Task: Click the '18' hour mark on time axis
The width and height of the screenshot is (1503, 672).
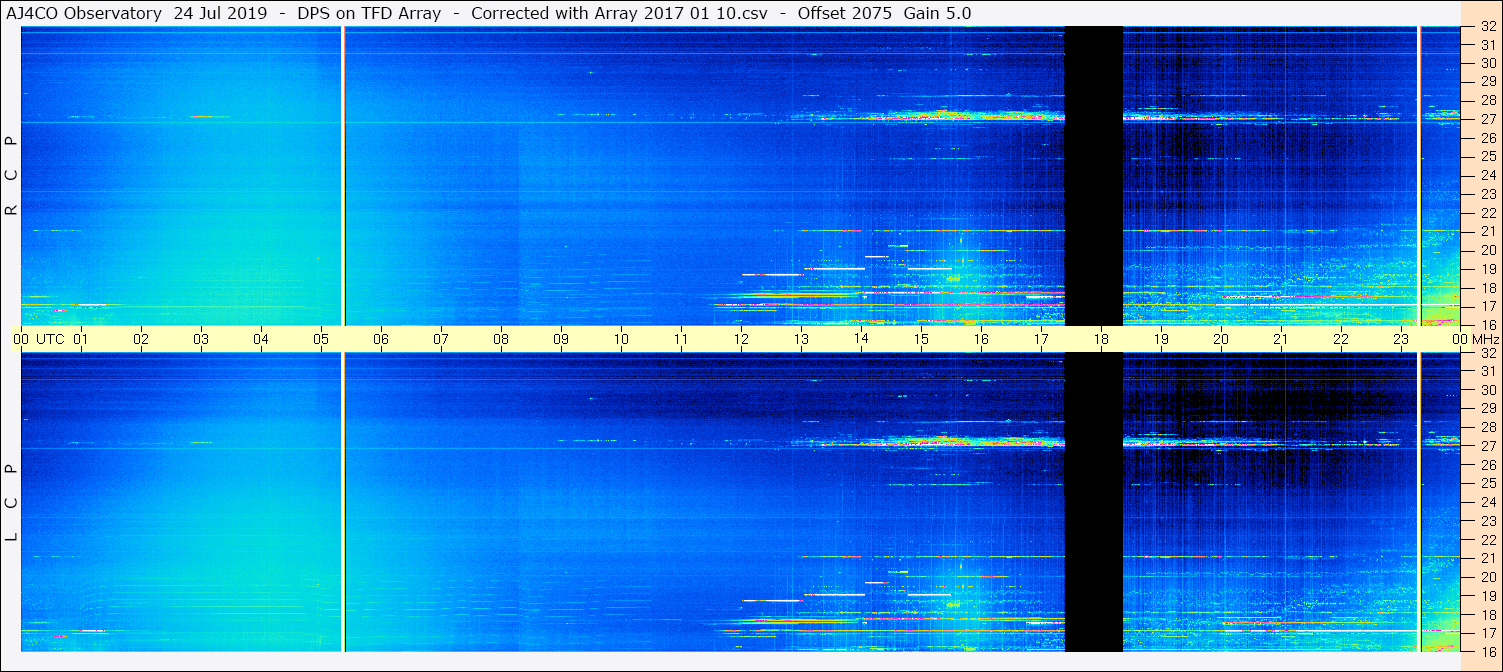Action: pyautogui.click(x=1101, y=339)
